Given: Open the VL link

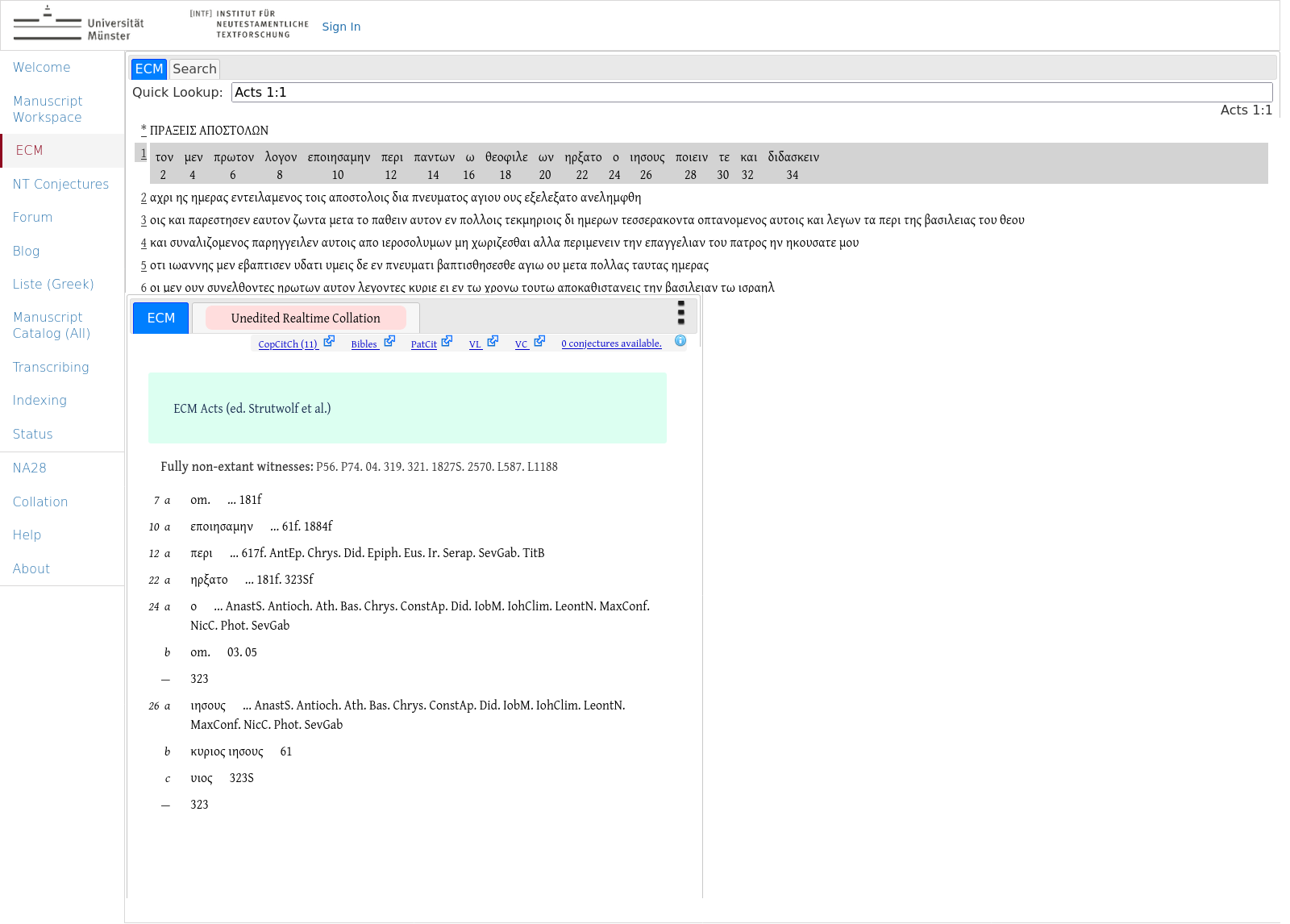Looking at the screenshot, I should click(x=476, y=344).
